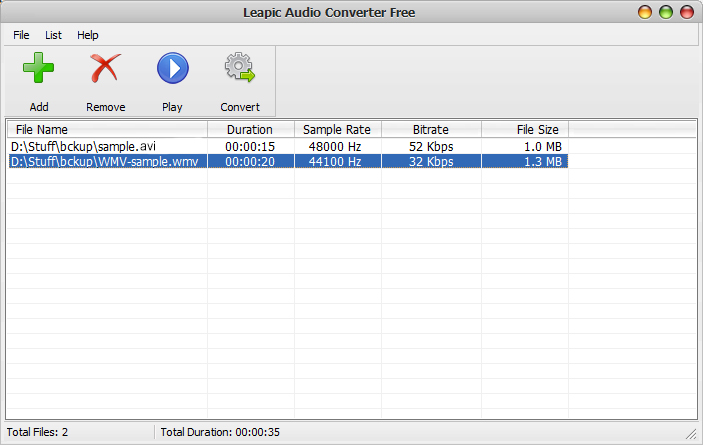Click the 00:00:20 duration cell
Image resolution: width=703 pixels, height=445 pixels.
point(250,161)
